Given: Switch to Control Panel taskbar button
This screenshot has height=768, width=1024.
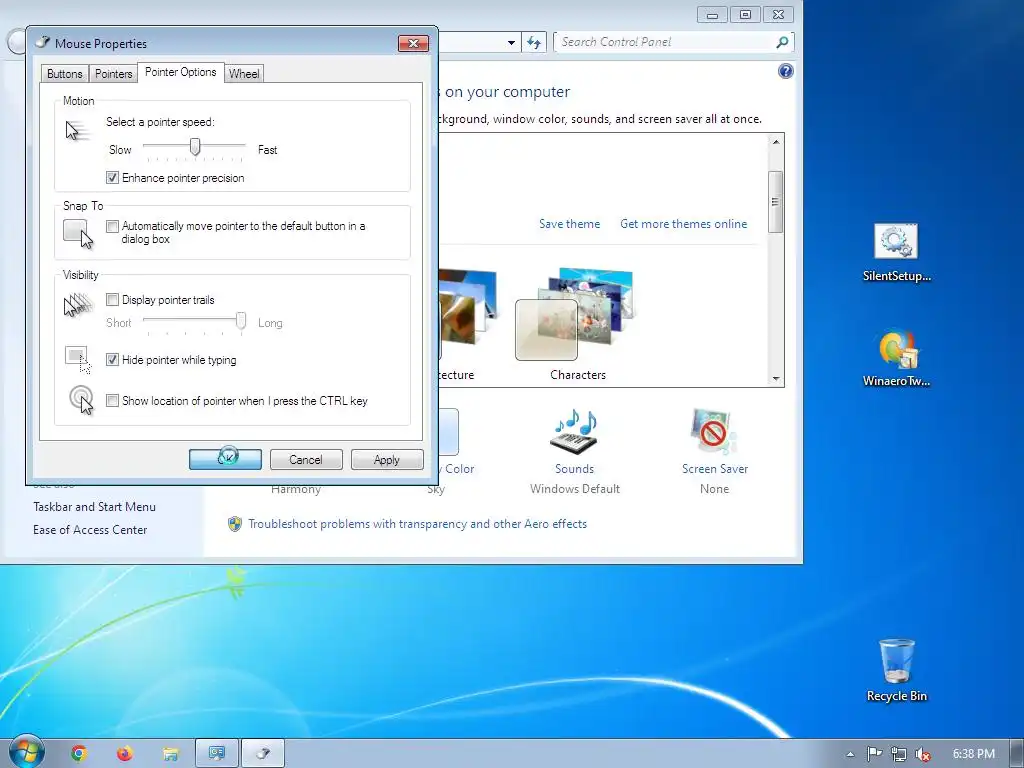Looking at the screenshot, I should (217, 754).
